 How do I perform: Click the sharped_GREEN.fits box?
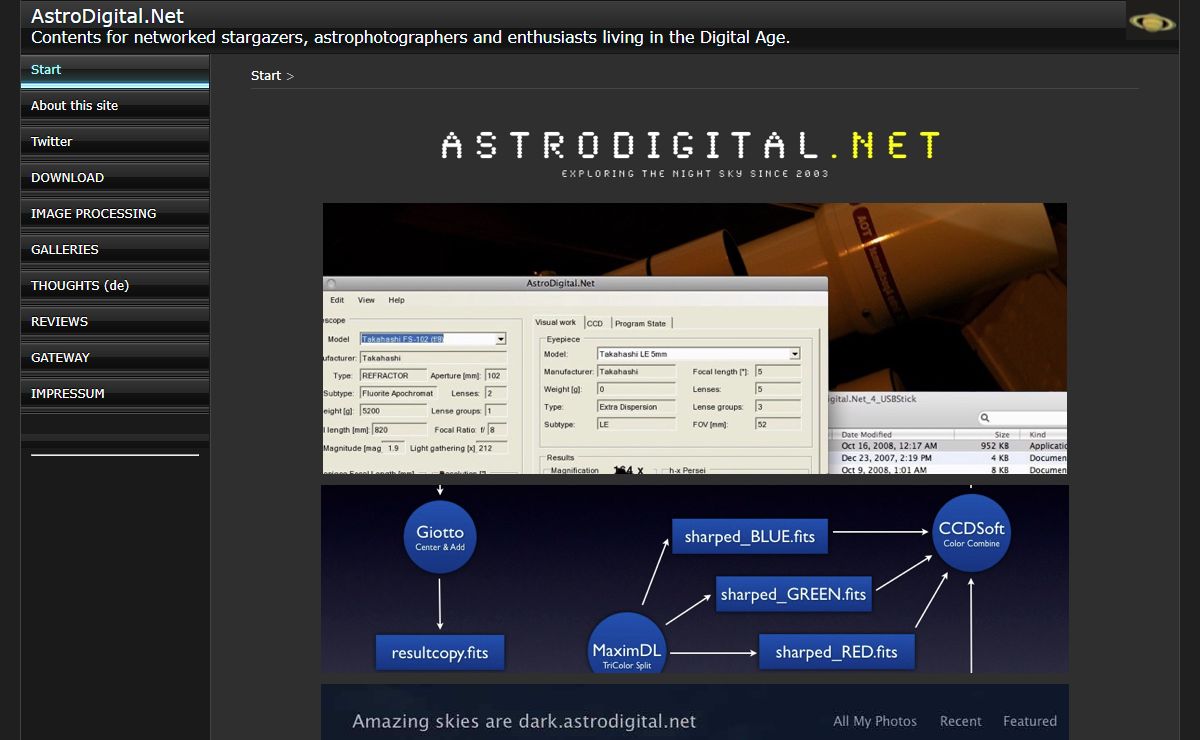pyautogui.click(x=794, y=595)
